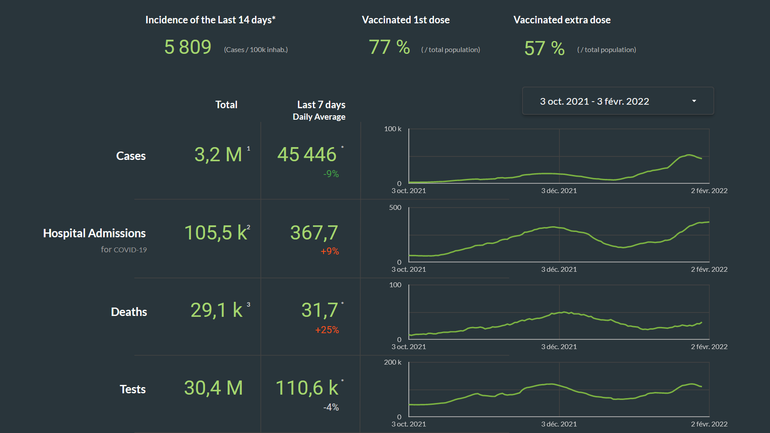
Task: Click the -9% cases change indicator
Action: (330, 174)
